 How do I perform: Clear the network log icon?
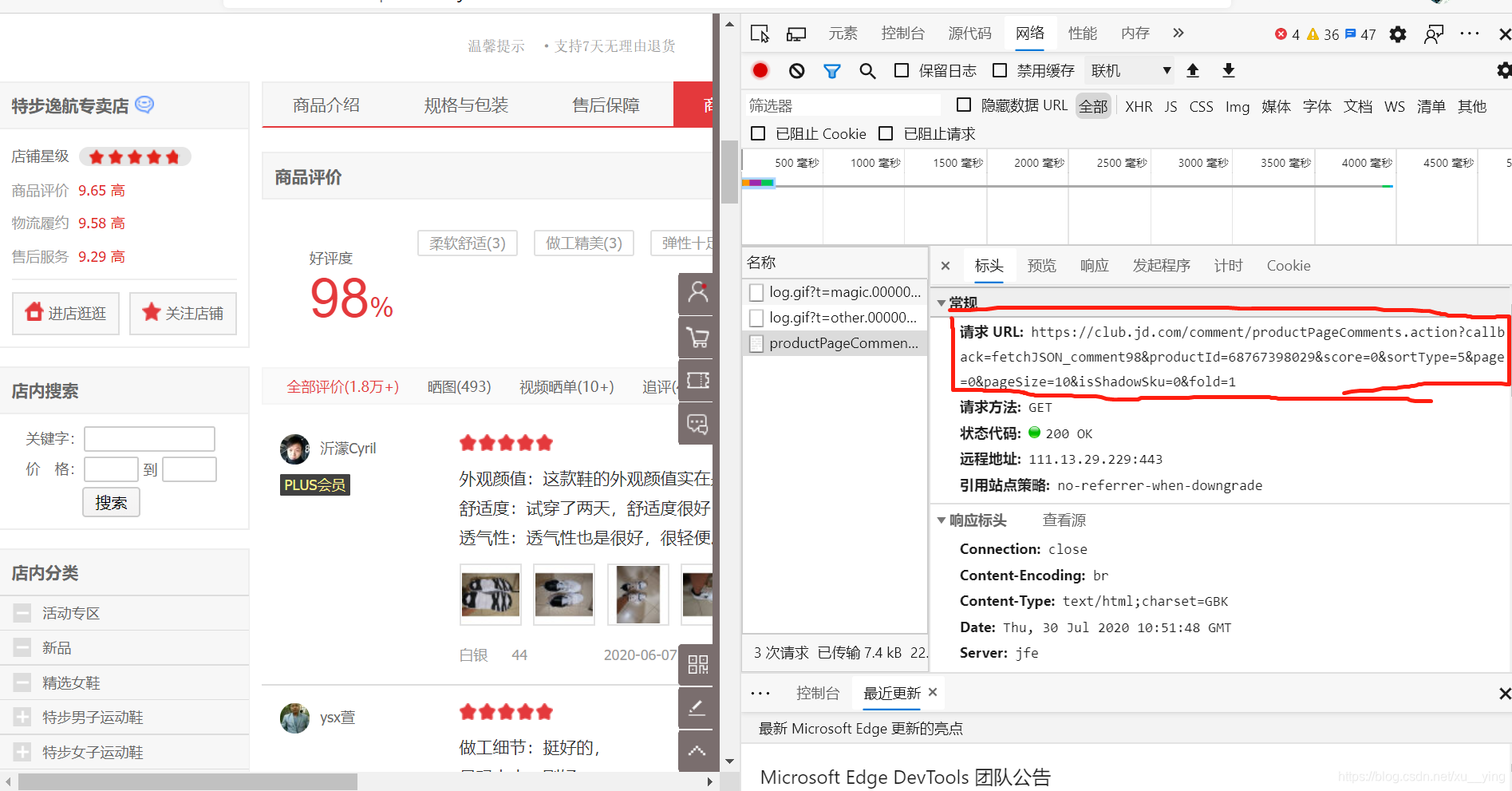point(796,71)
